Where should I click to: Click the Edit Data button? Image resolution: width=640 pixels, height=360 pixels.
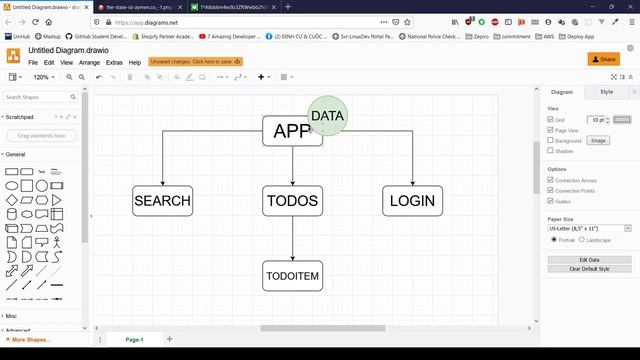pyautogui.click(x=589, y=260)
